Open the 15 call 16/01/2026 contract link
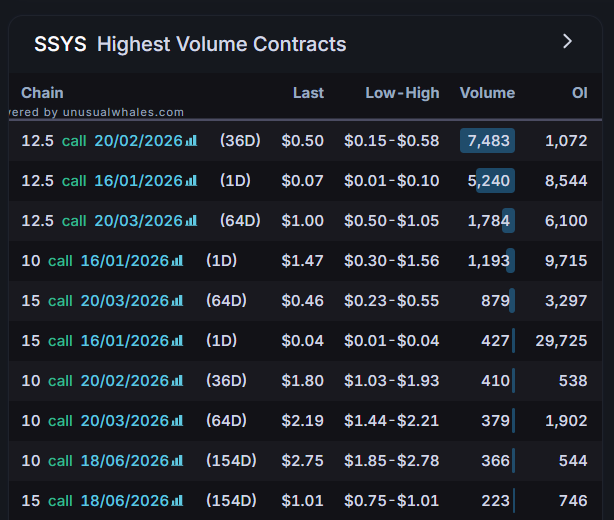This screenshot has height=520, width=614. (x=95, y=340)
